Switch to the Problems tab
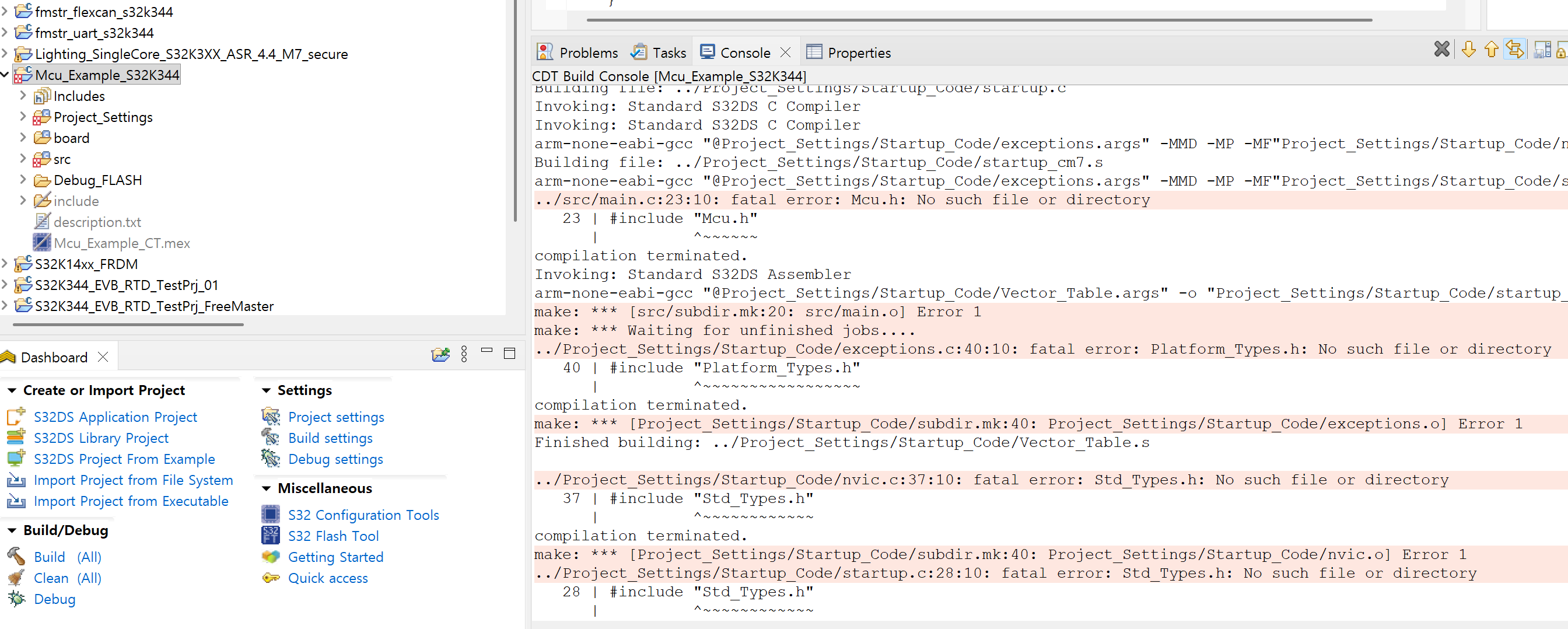 [588, 53]
